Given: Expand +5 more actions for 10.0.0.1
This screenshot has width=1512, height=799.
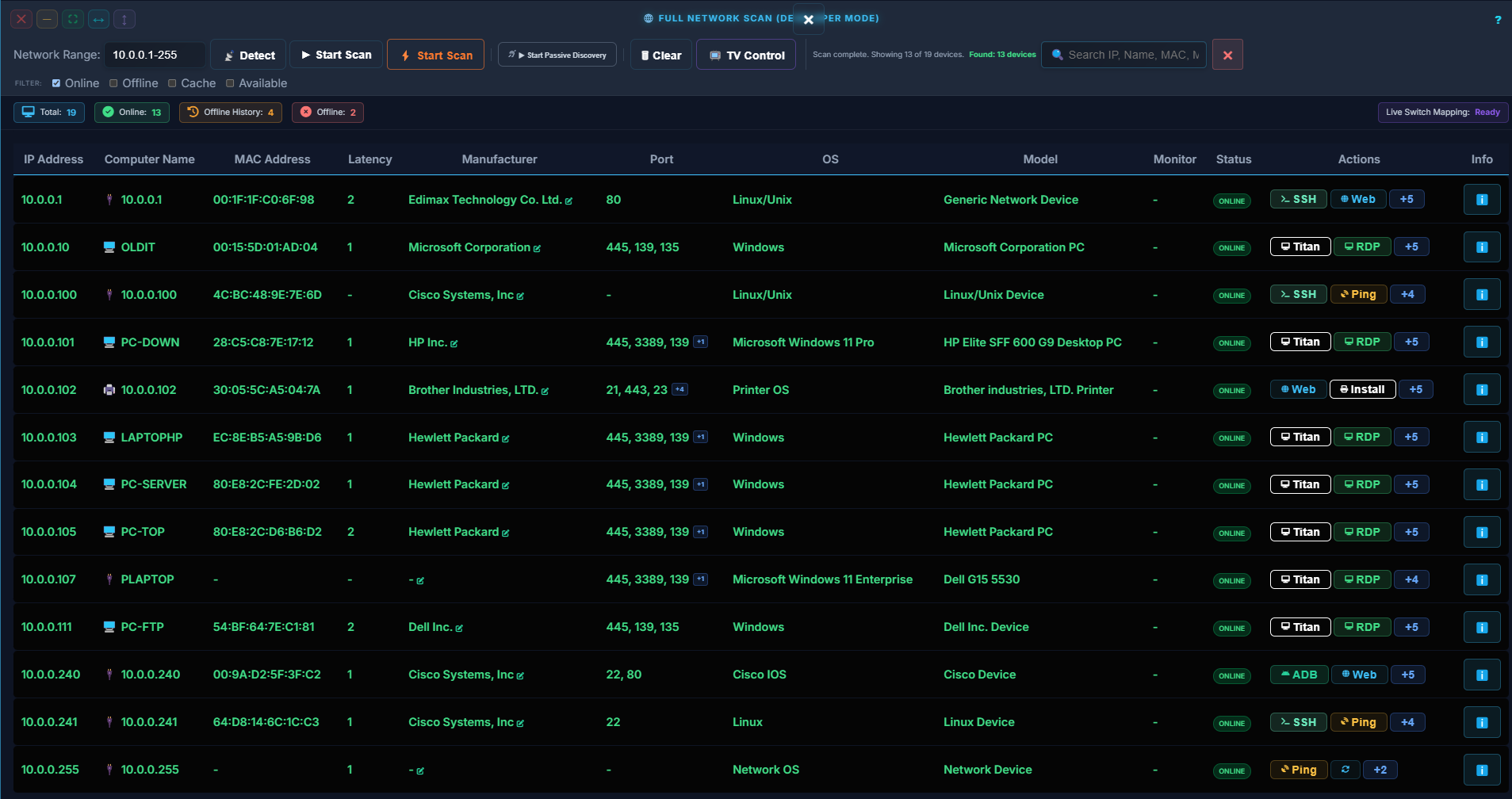Looking at the screenshot, I should click(x=1407, y=199).
